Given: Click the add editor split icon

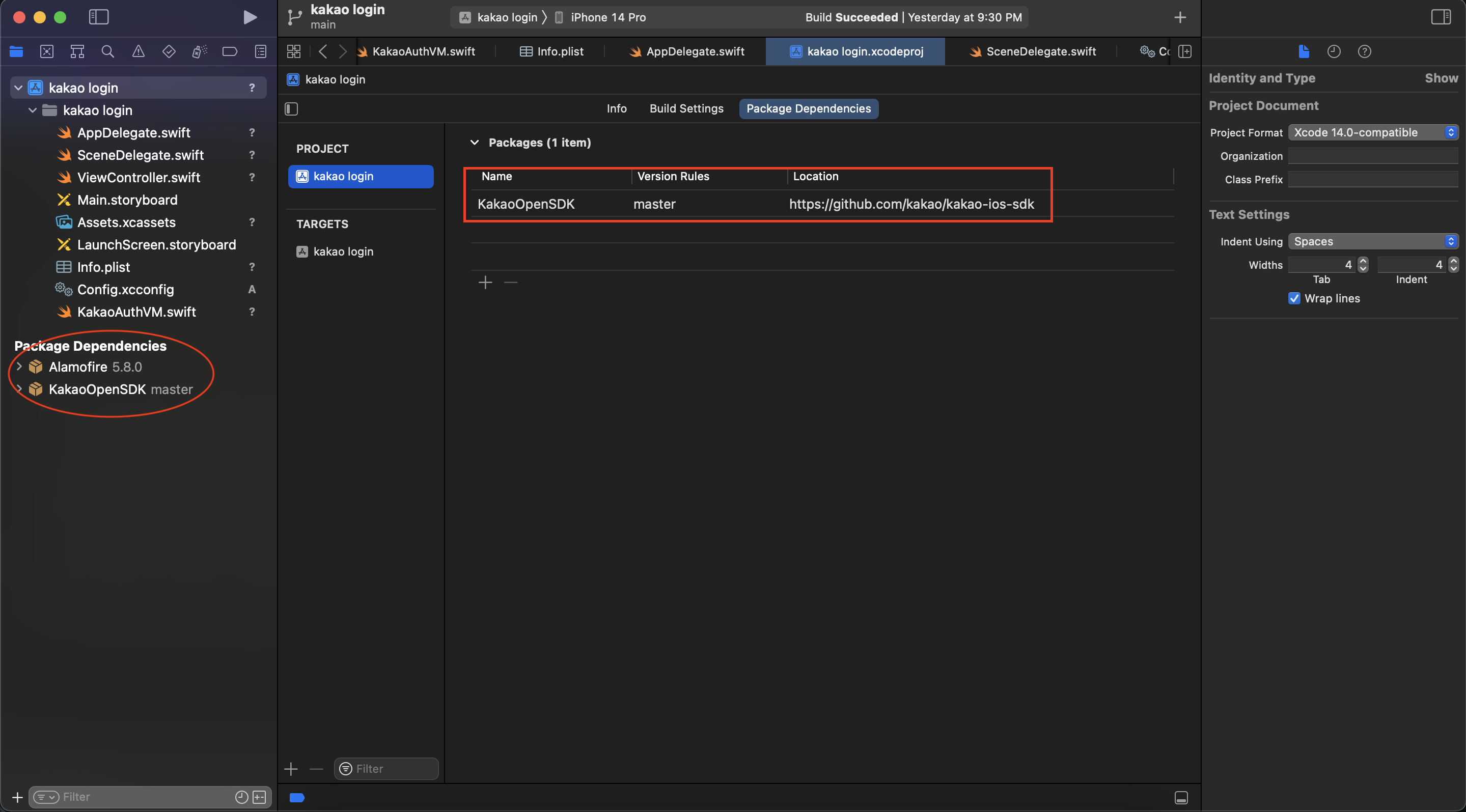Looking at the screenshot, I should coord(1185,52).
